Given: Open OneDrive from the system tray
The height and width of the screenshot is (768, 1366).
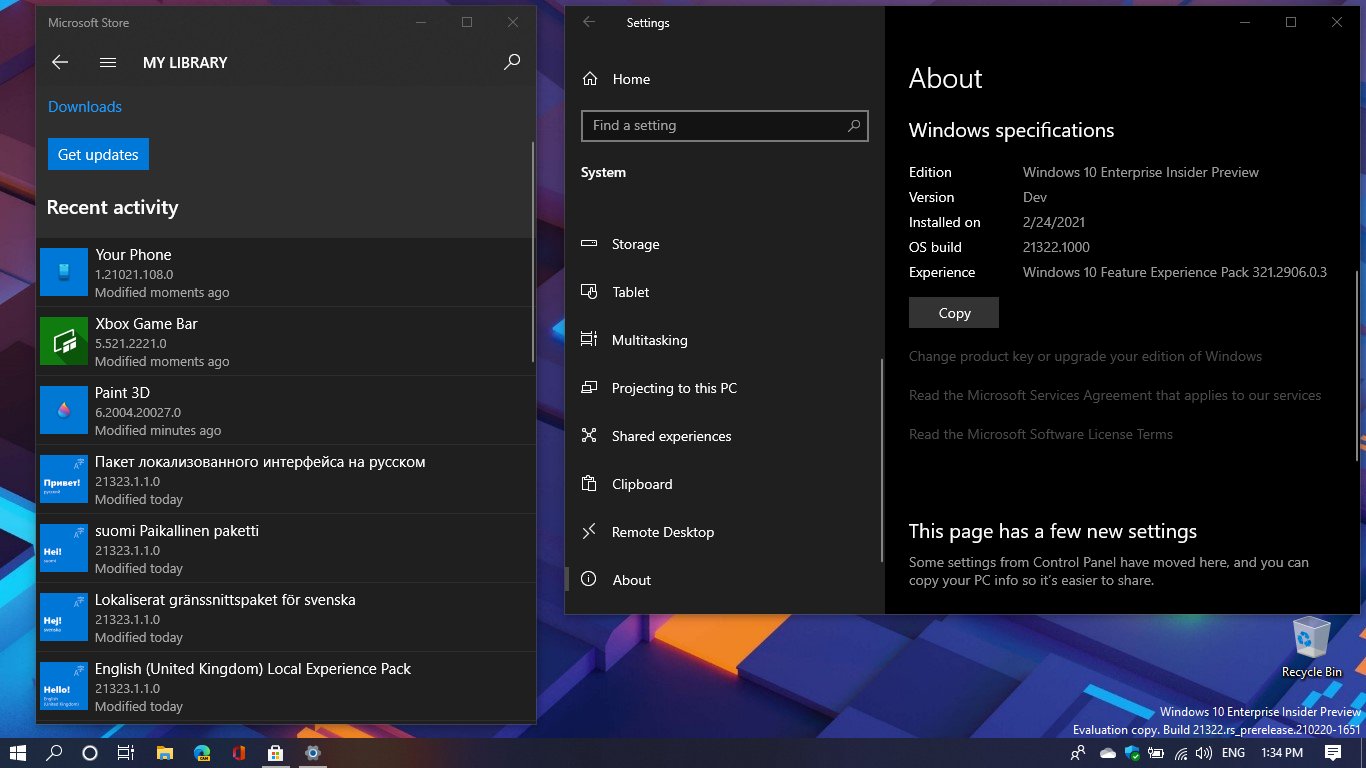Looking at the screenshot, I should coord(1108,753).
